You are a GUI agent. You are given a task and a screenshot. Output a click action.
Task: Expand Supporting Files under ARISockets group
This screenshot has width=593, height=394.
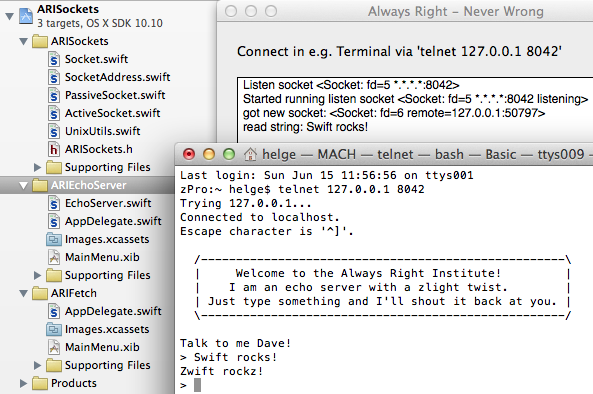(x=37, y=167)
